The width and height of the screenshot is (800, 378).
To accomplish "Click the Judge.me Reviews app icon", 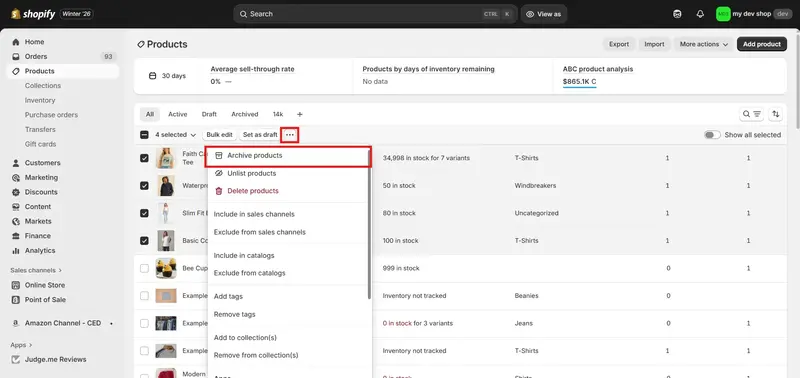I will (16, 359).
